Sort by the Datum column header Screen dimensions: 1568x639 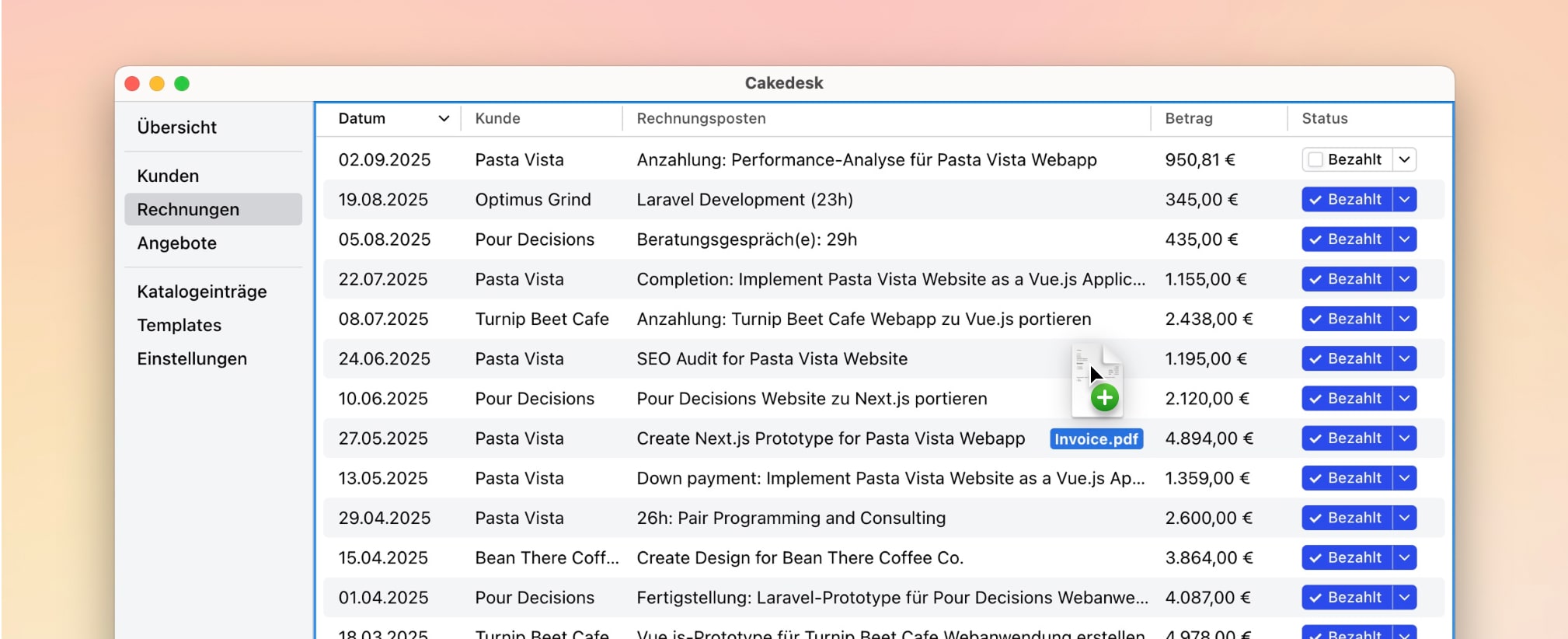(362, 118)
